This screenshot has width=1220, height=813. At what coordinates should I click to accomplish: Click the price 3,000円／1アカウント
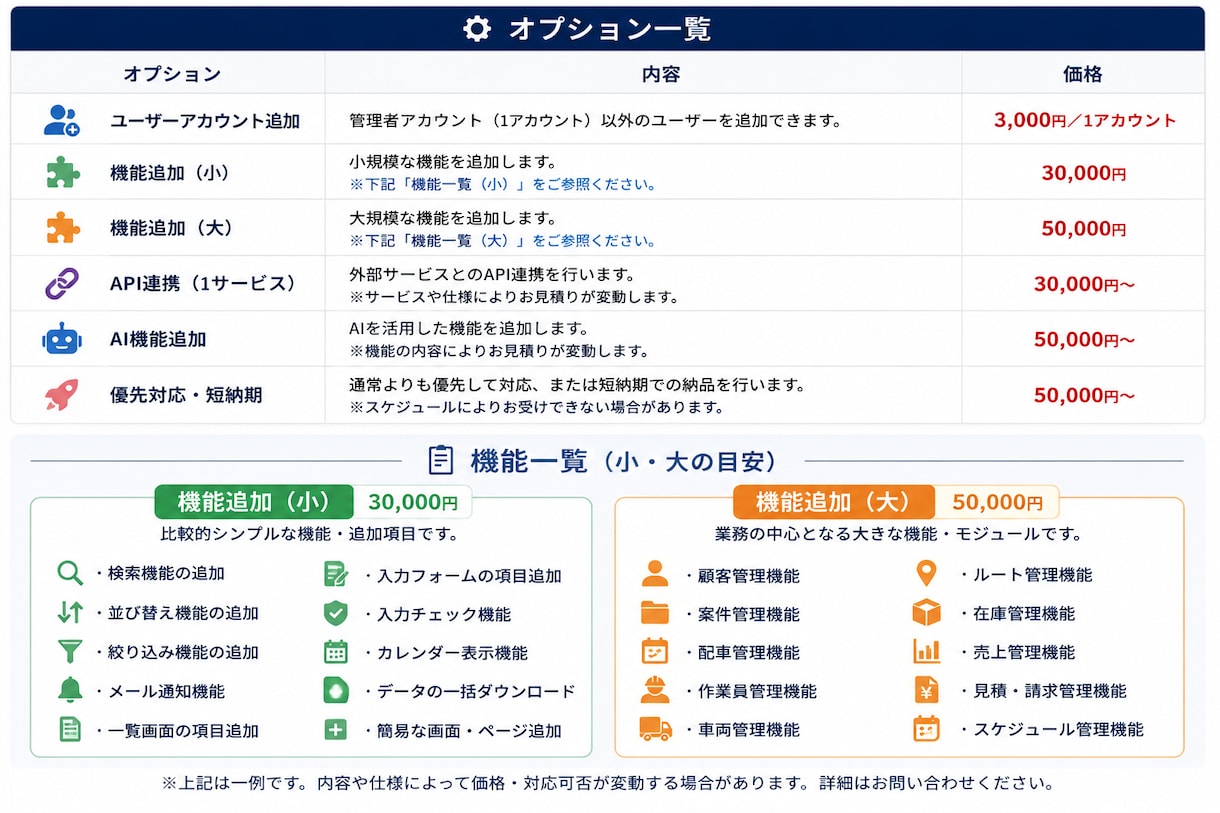[1085, 120]
